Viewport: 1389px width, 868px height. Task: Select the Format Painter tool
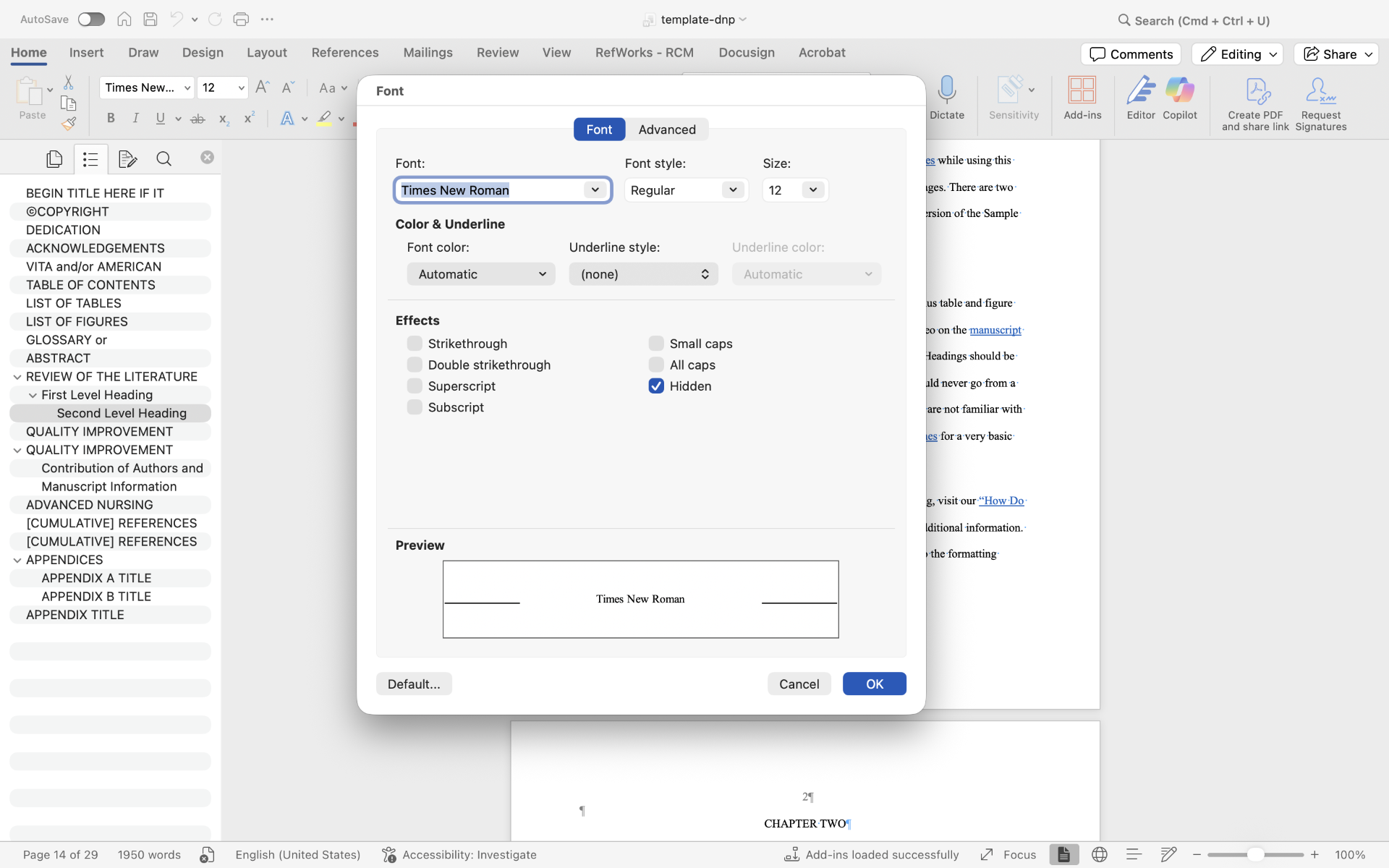point(69,123)
